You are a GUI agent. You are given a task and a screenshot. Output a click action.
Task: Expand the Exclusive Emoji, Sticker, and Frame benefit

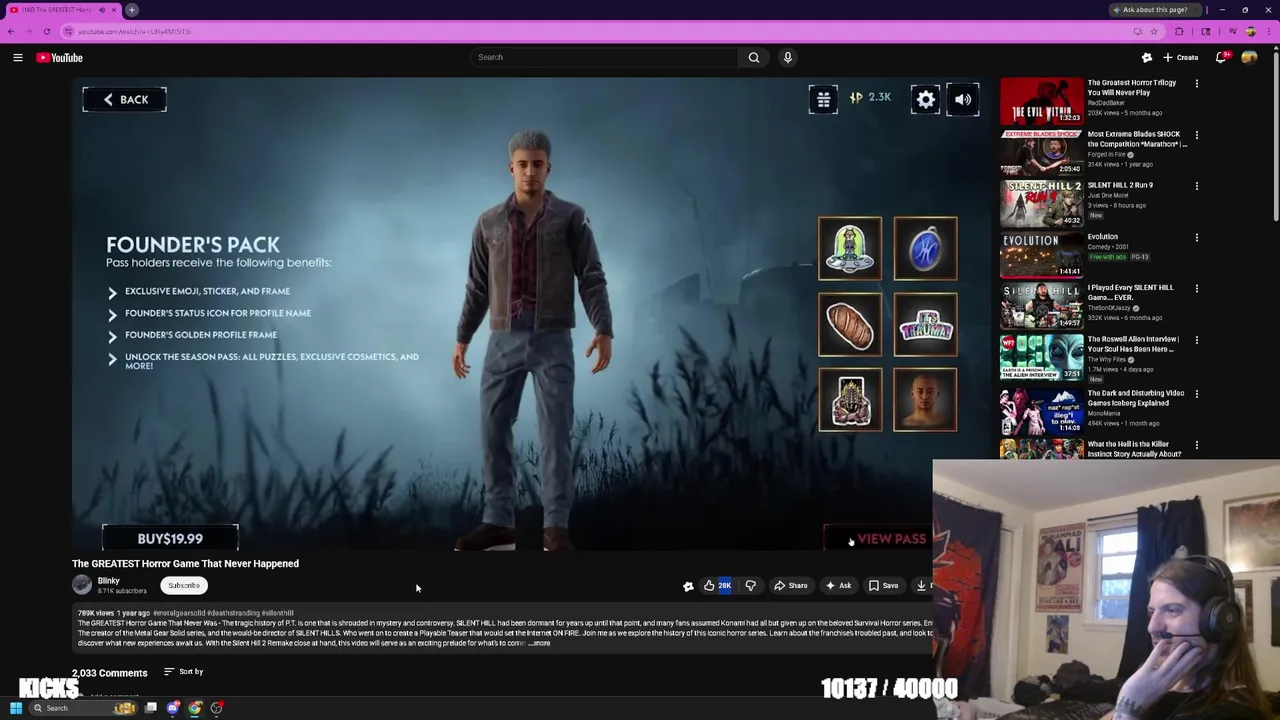(x=112, y=292)
